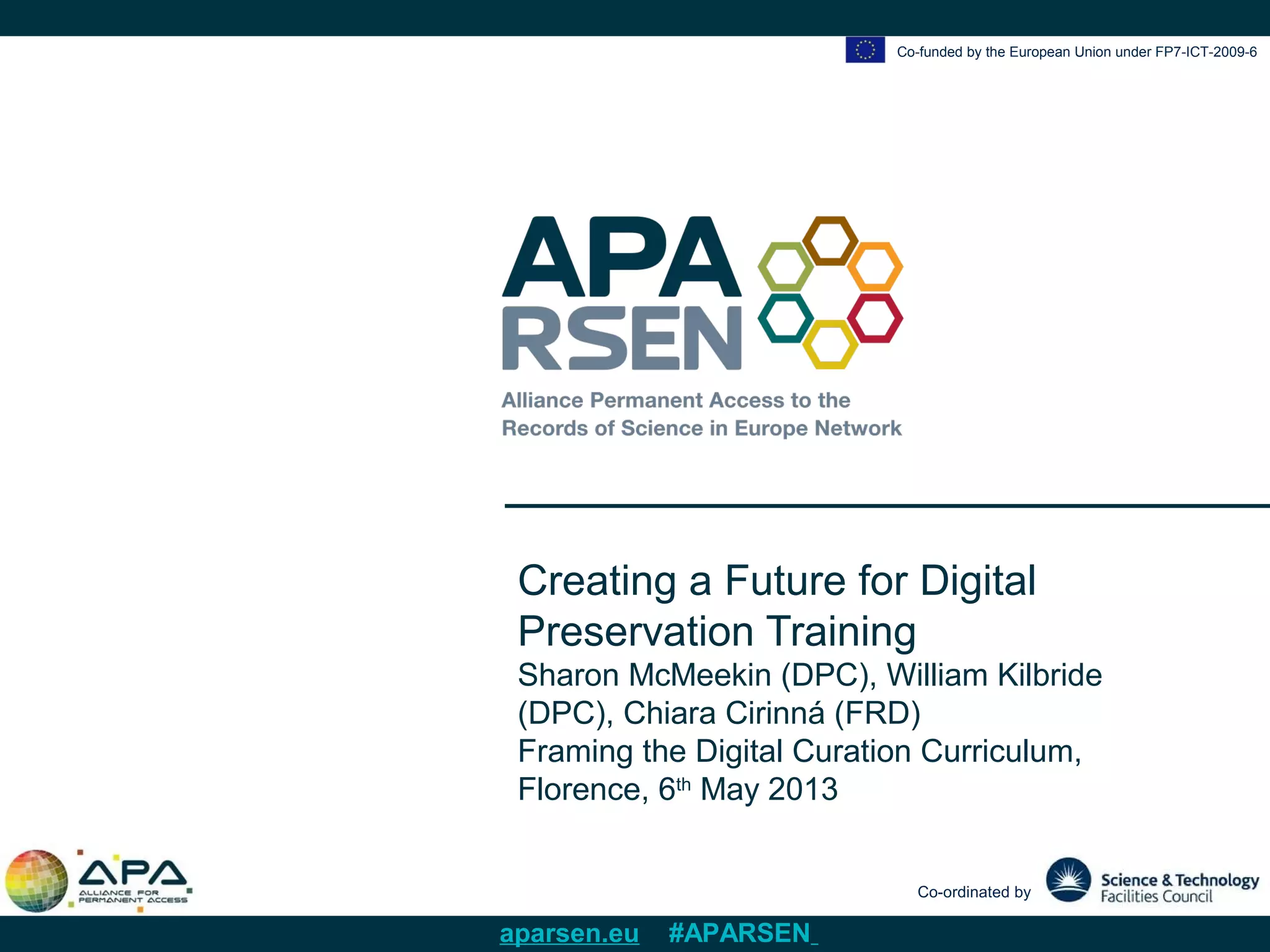Image resolution: width=1270 pixels, height=952 pixels.
Task: Click the large APA logo lettering
Action: [621, 257]
